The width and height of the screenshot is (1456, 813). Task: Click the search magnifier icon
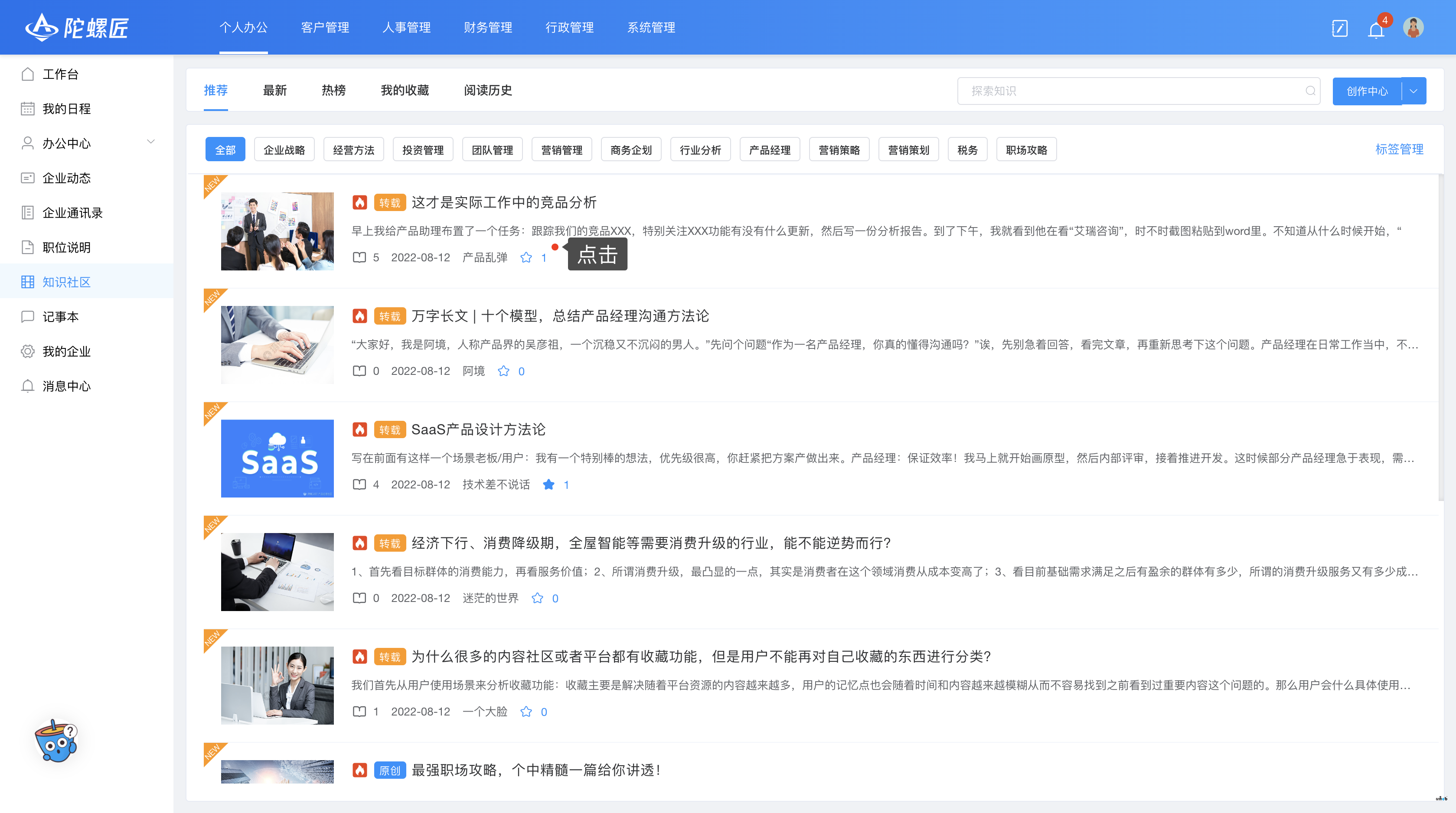click(x=1310, y=91)
